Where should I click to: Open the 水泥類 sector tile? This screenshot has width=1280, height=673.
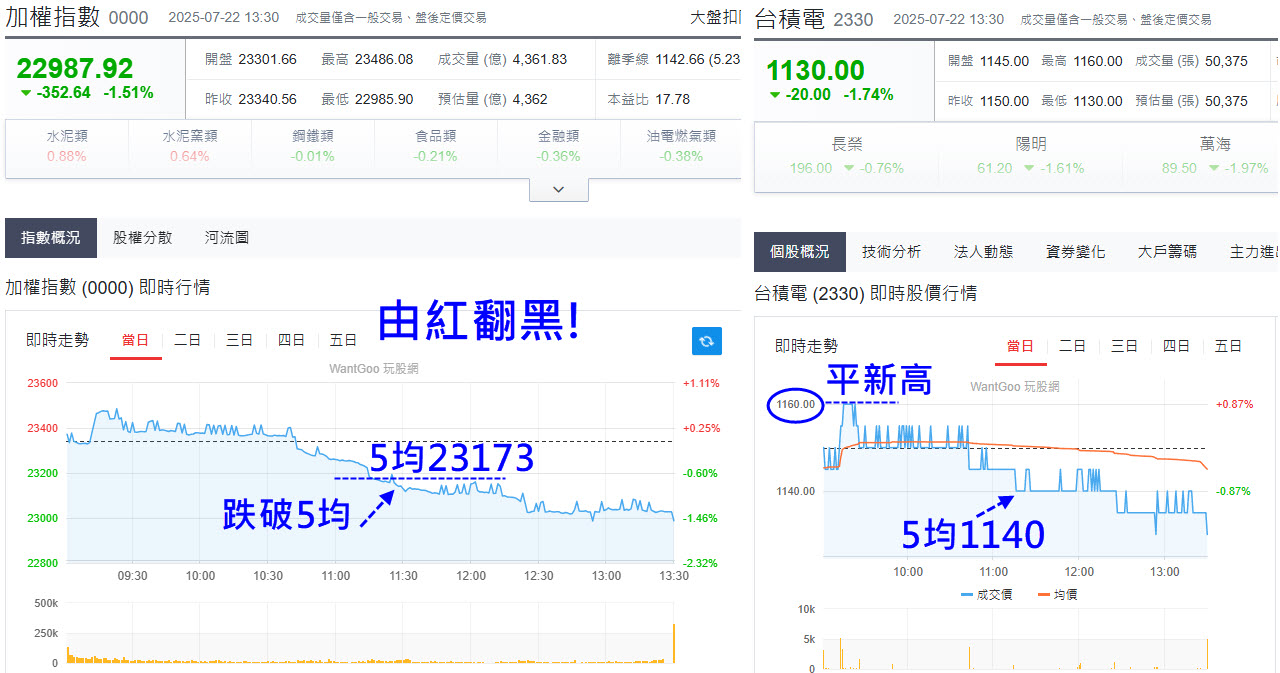coord(66,146)
